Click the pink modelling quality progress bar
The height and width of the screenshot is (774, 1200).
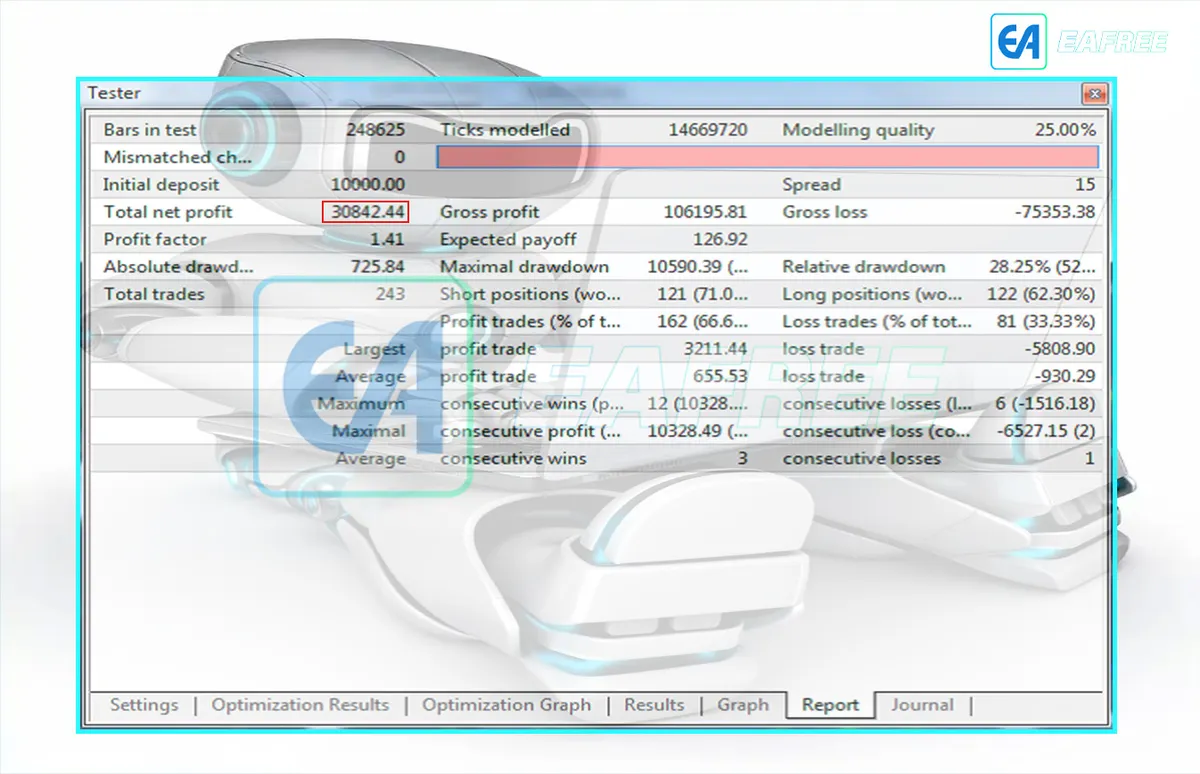[x=767, y=157]
